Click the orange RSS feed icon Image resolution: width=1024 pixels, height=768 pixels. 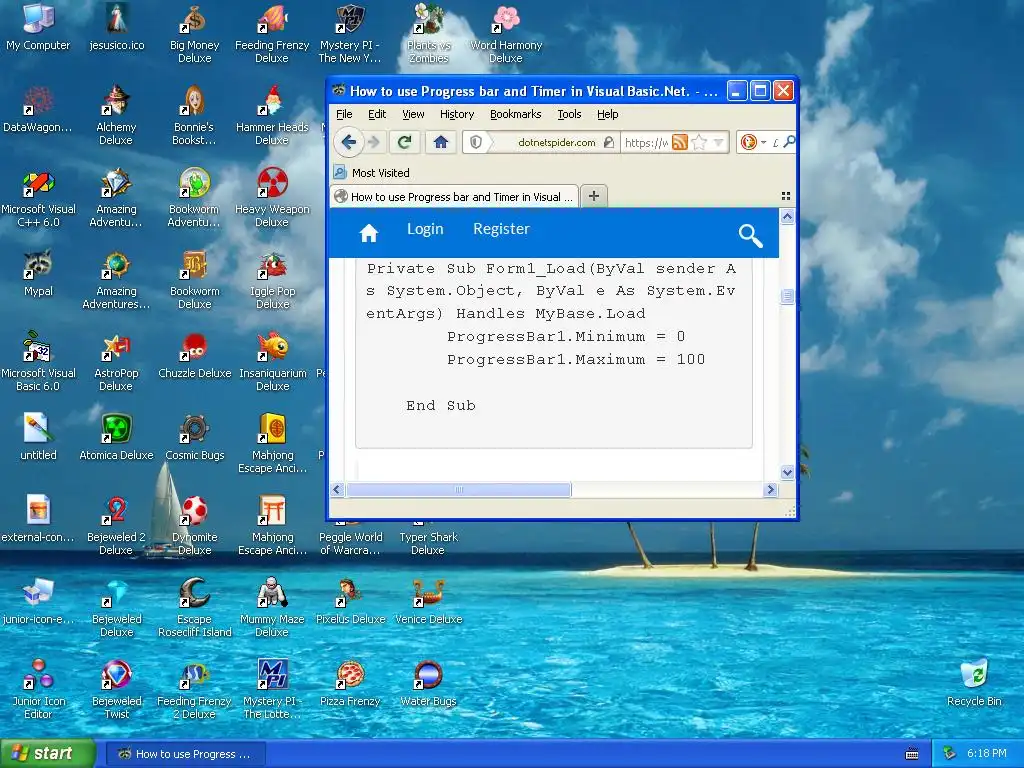coord(680,142)
